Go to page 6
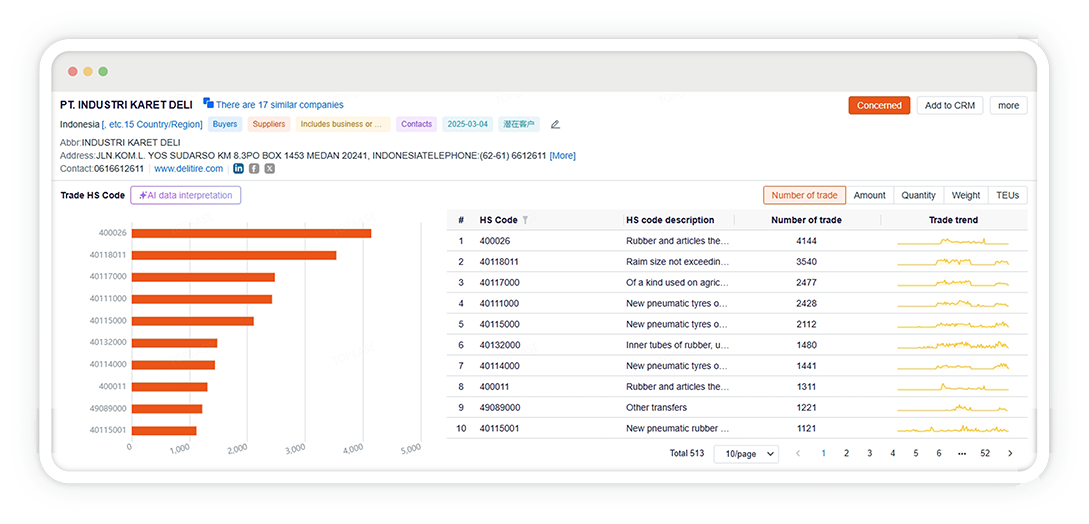 pos(938,453)
